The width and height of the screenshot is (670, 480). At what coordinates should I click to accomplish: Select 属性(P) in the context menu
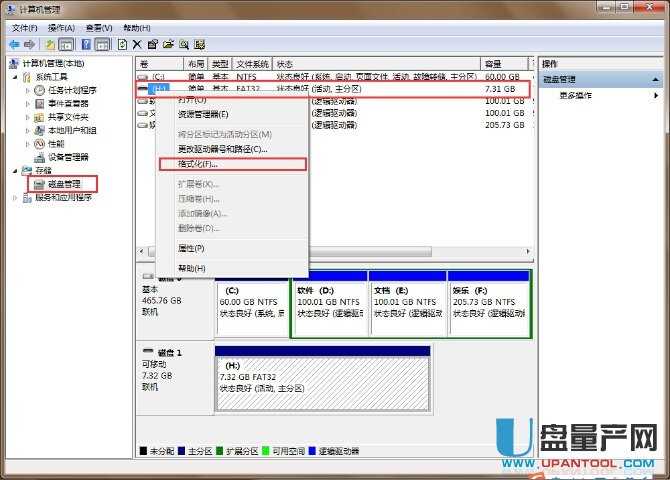(x=191, y=247)
